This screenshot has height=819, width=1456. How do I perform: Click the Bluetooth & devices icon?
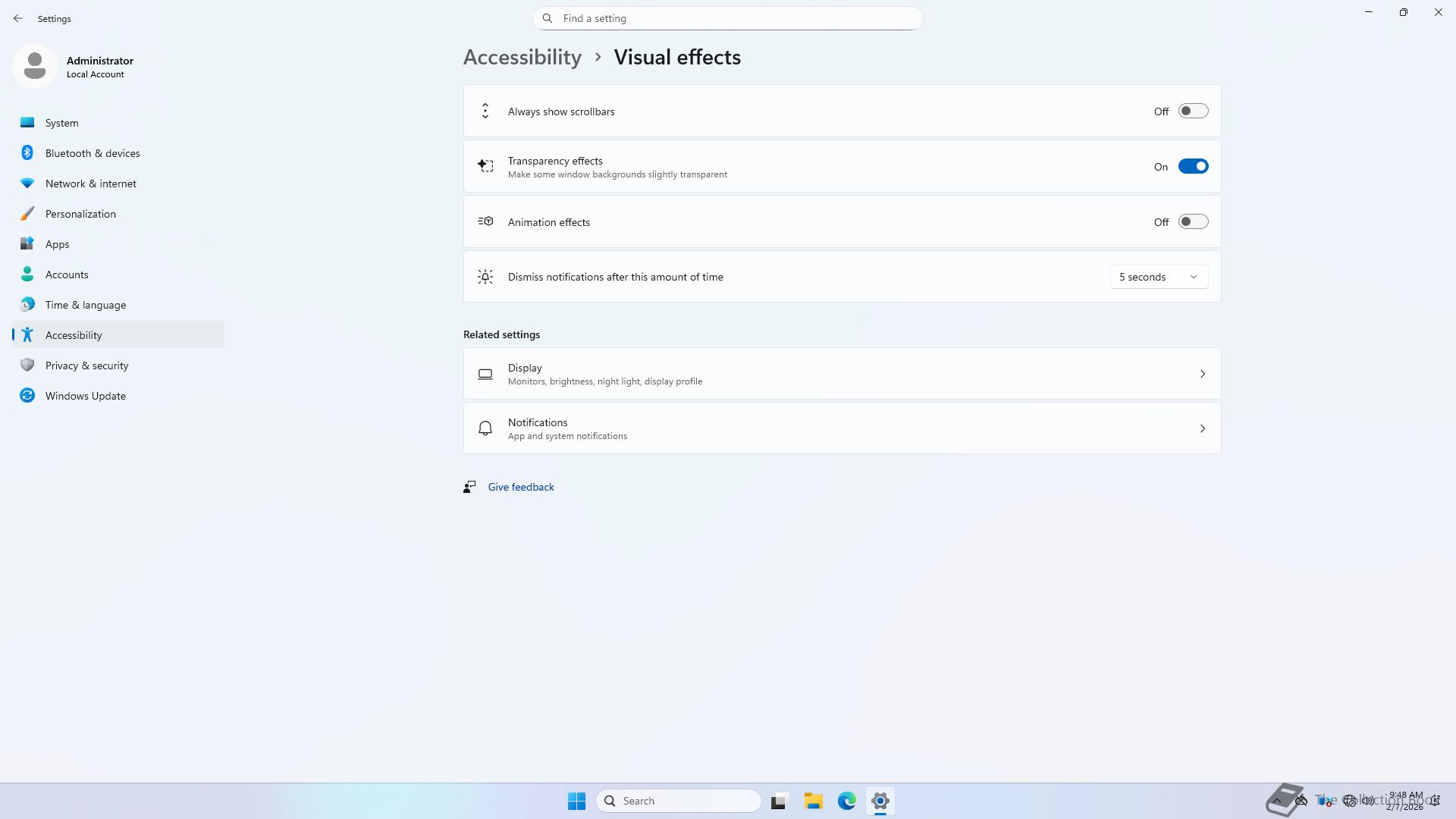[x=27, y=153]
